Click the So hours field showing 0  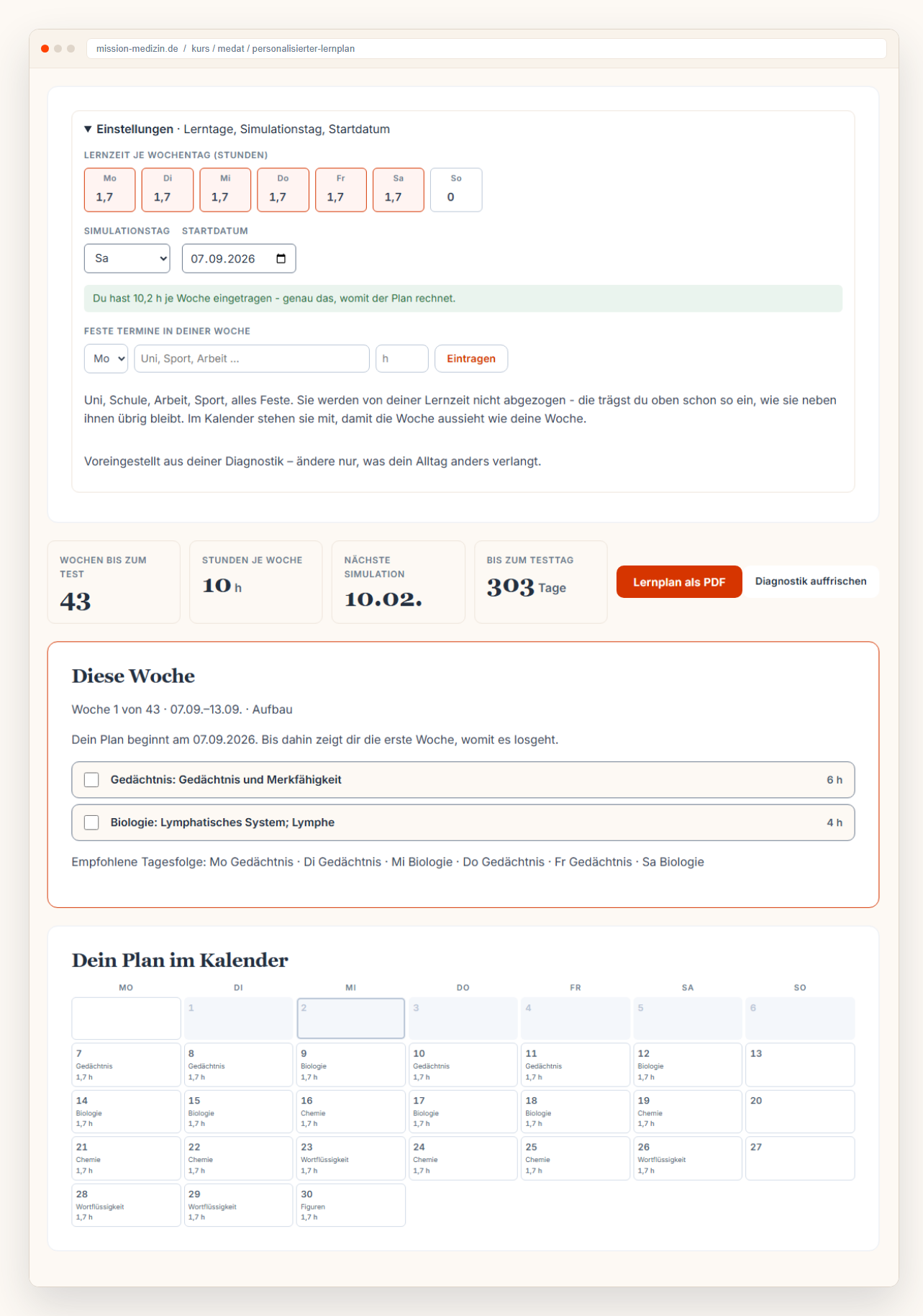pyautogui.click(x=456, y=190)
